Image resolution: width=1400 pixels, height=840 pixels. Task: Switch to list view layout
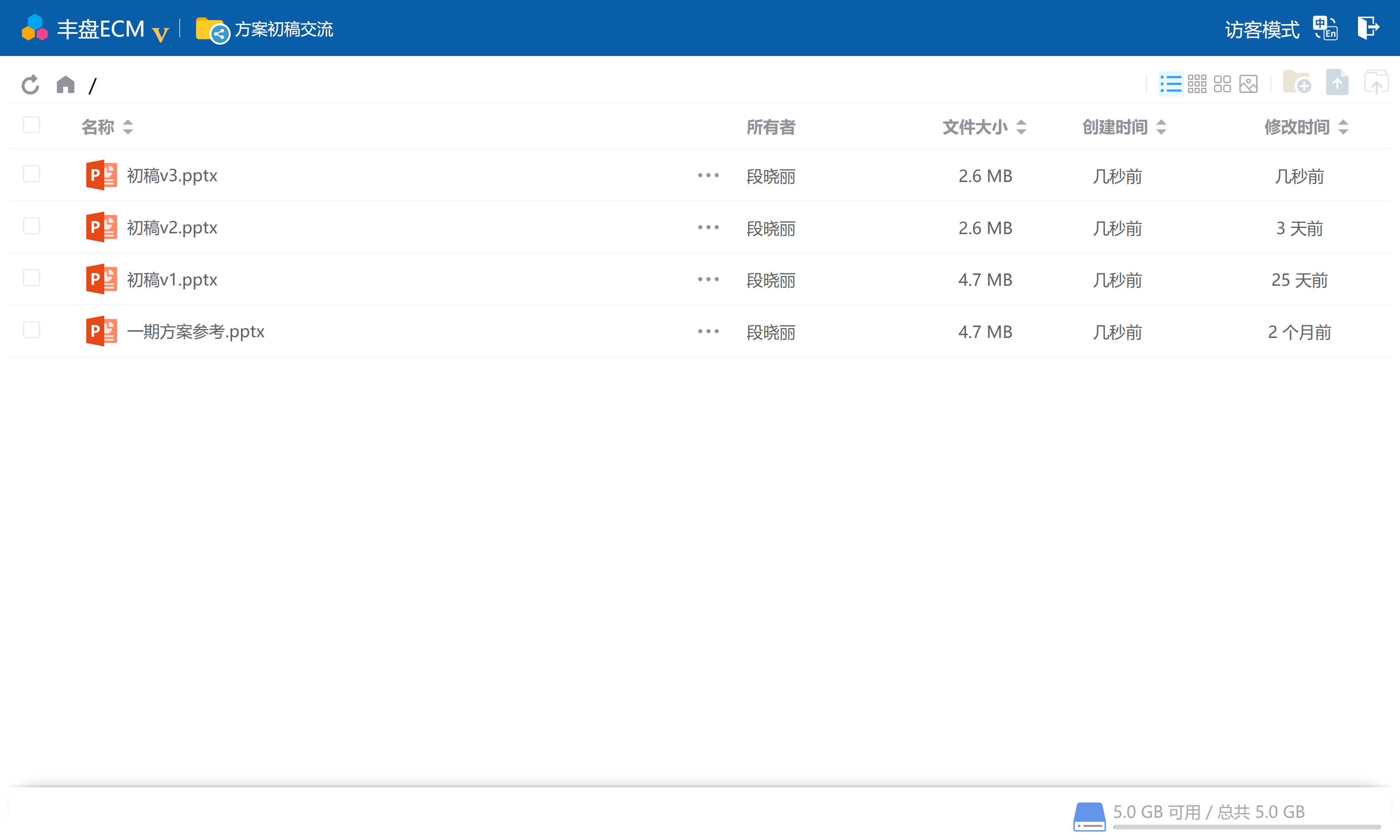coord(1170,84)
